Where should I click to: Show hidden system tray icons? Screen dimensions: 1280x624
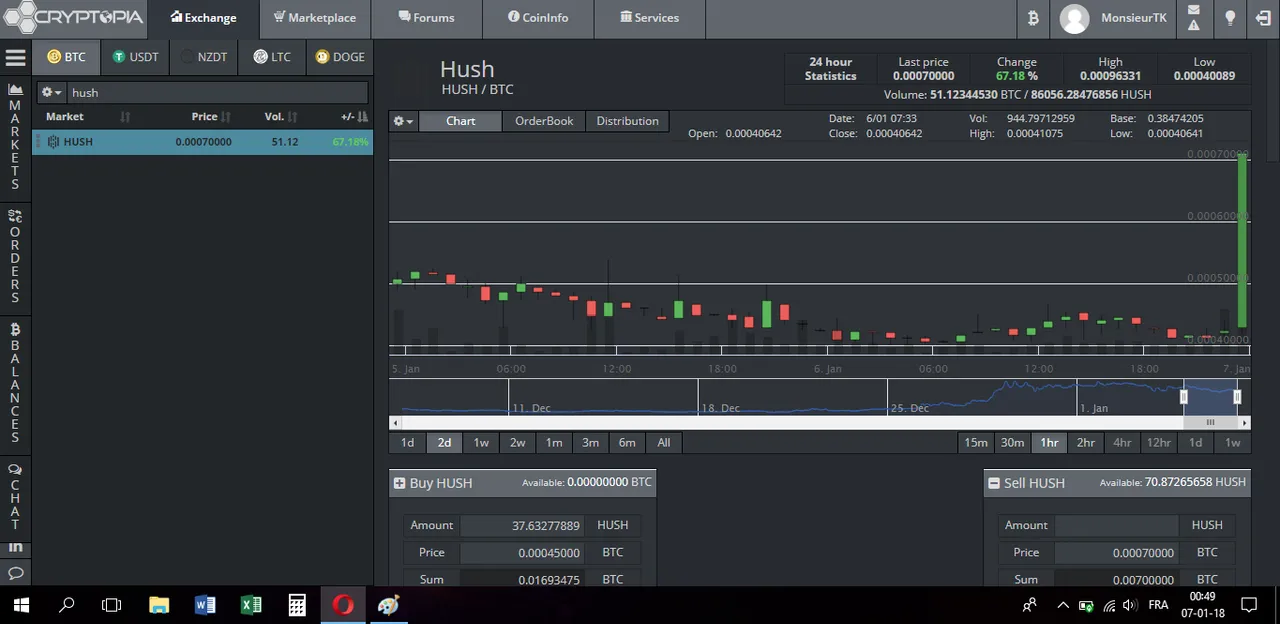(1062, 605)
